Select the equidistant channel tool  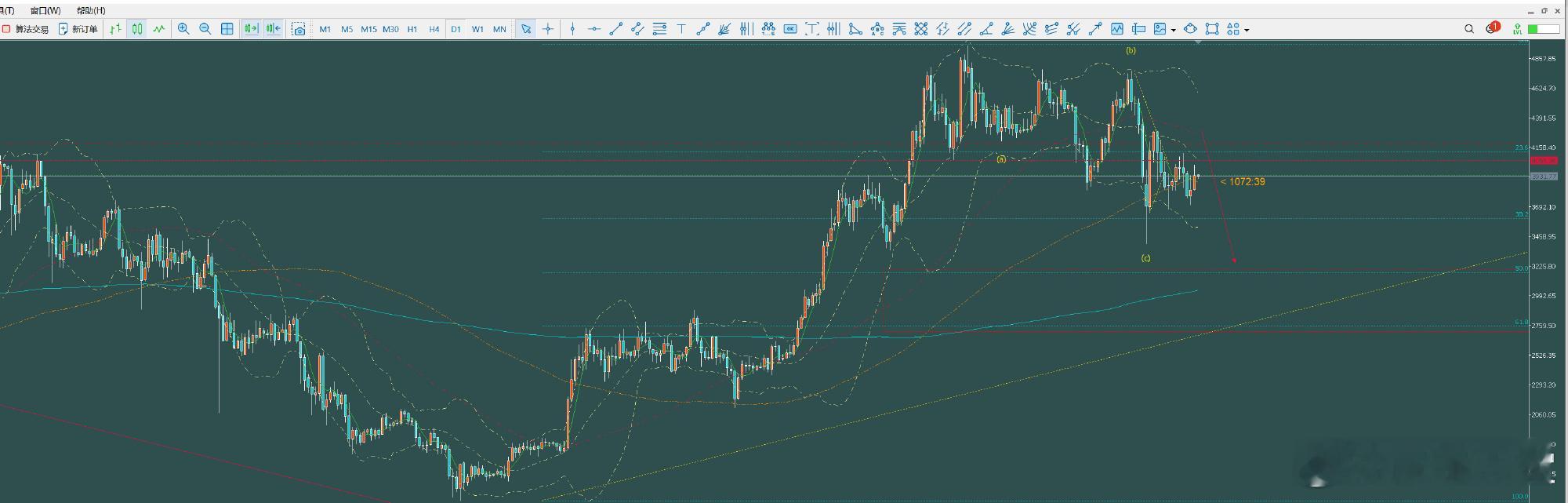637,29
